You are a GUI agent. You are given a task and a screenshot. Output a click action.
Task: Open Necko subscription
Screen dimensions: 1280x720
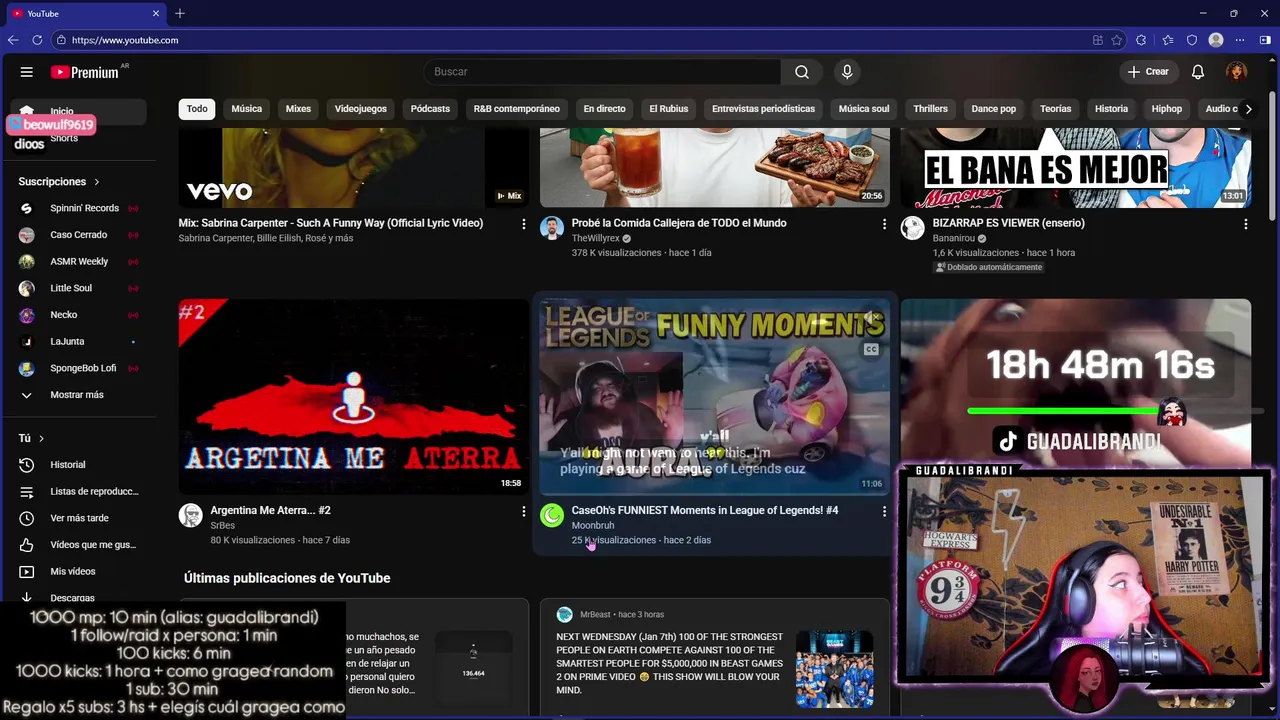pyautogui.click(x=78, y=315)
